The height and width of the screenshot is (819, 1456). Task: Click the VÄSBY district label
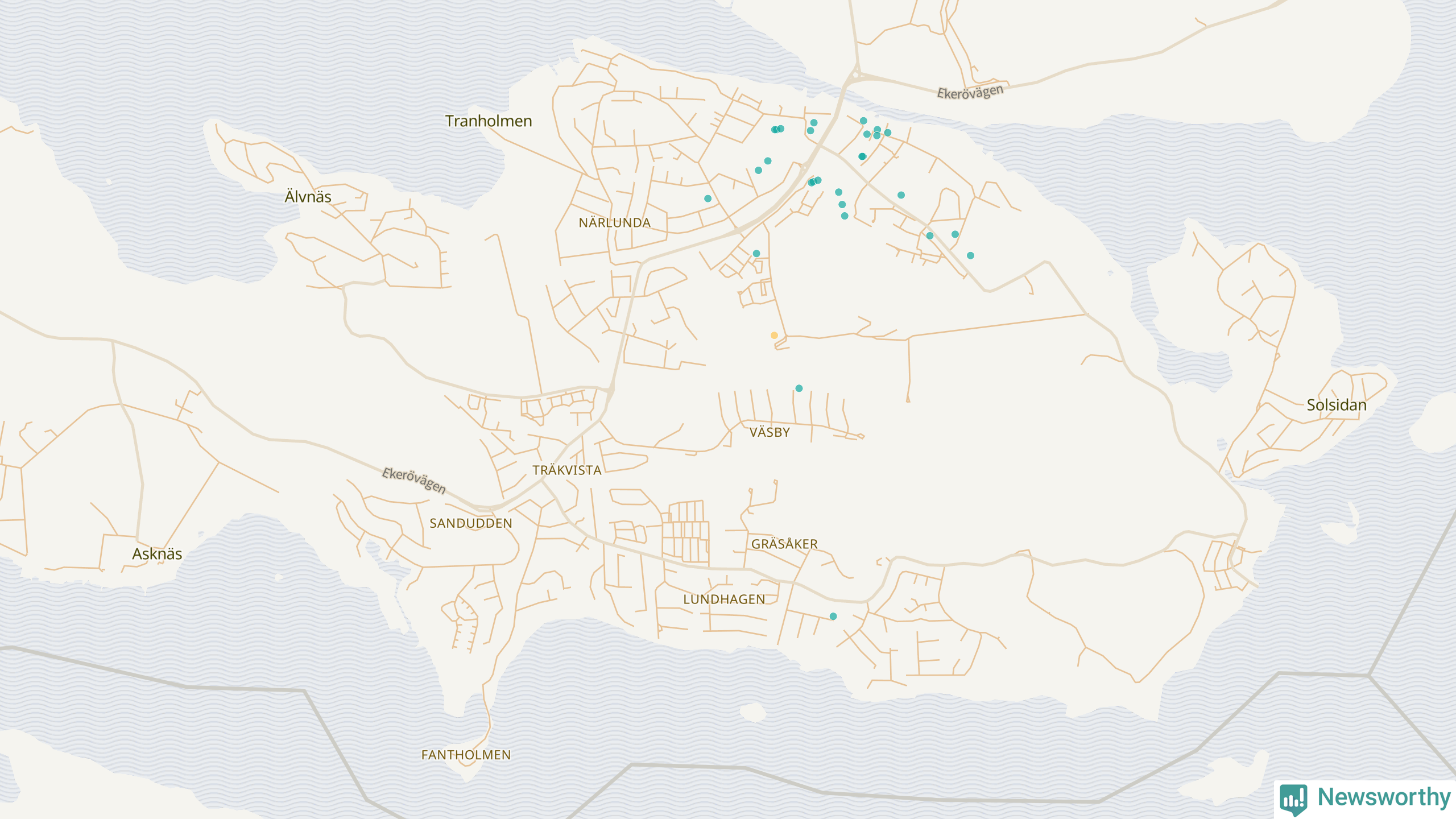point(770,432)
